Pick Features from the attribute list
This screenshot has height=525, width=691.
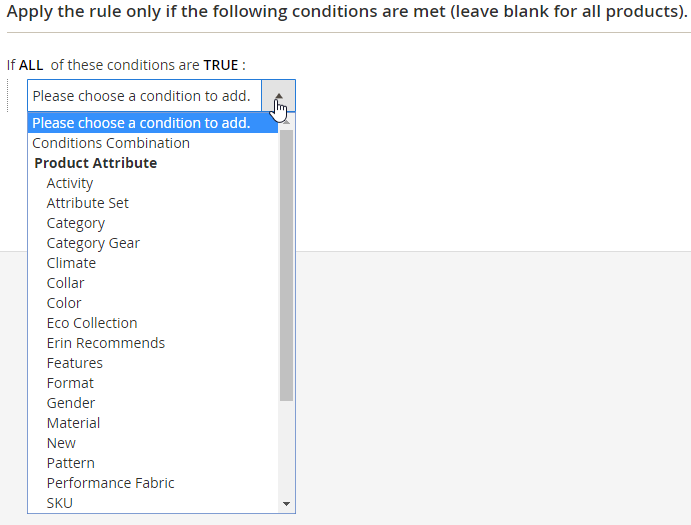(75, 363)
